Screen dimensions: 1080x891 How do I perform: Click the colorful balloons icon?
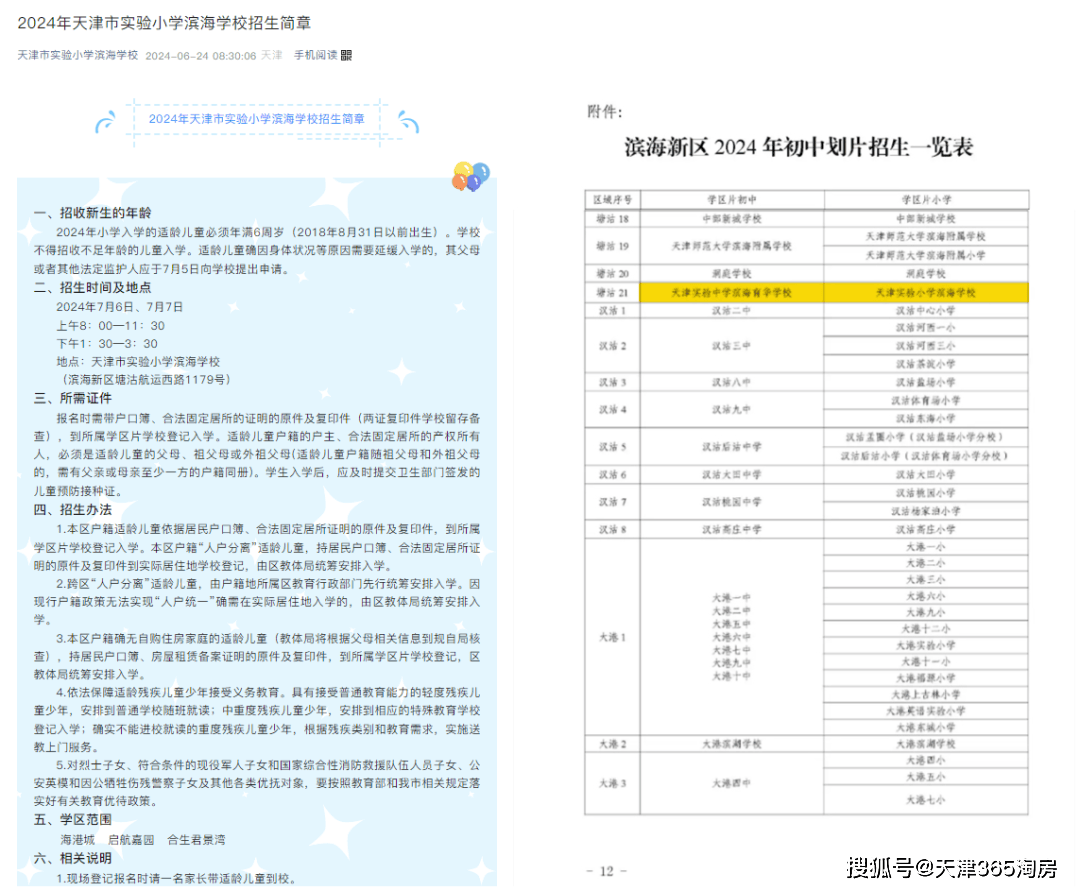(x=470, y=176)
